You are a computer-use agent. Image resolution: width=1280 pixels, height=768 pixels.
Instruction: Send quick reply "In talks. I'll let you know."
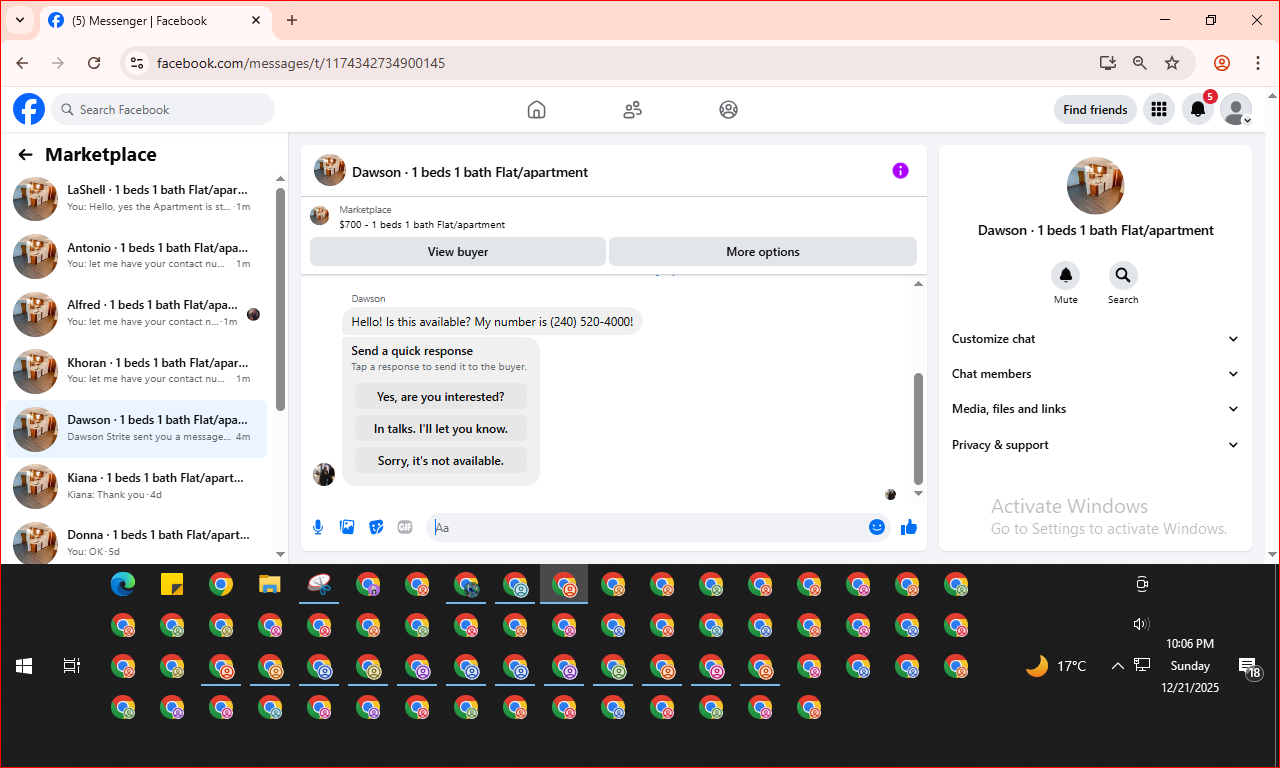(x=441, y=429)
